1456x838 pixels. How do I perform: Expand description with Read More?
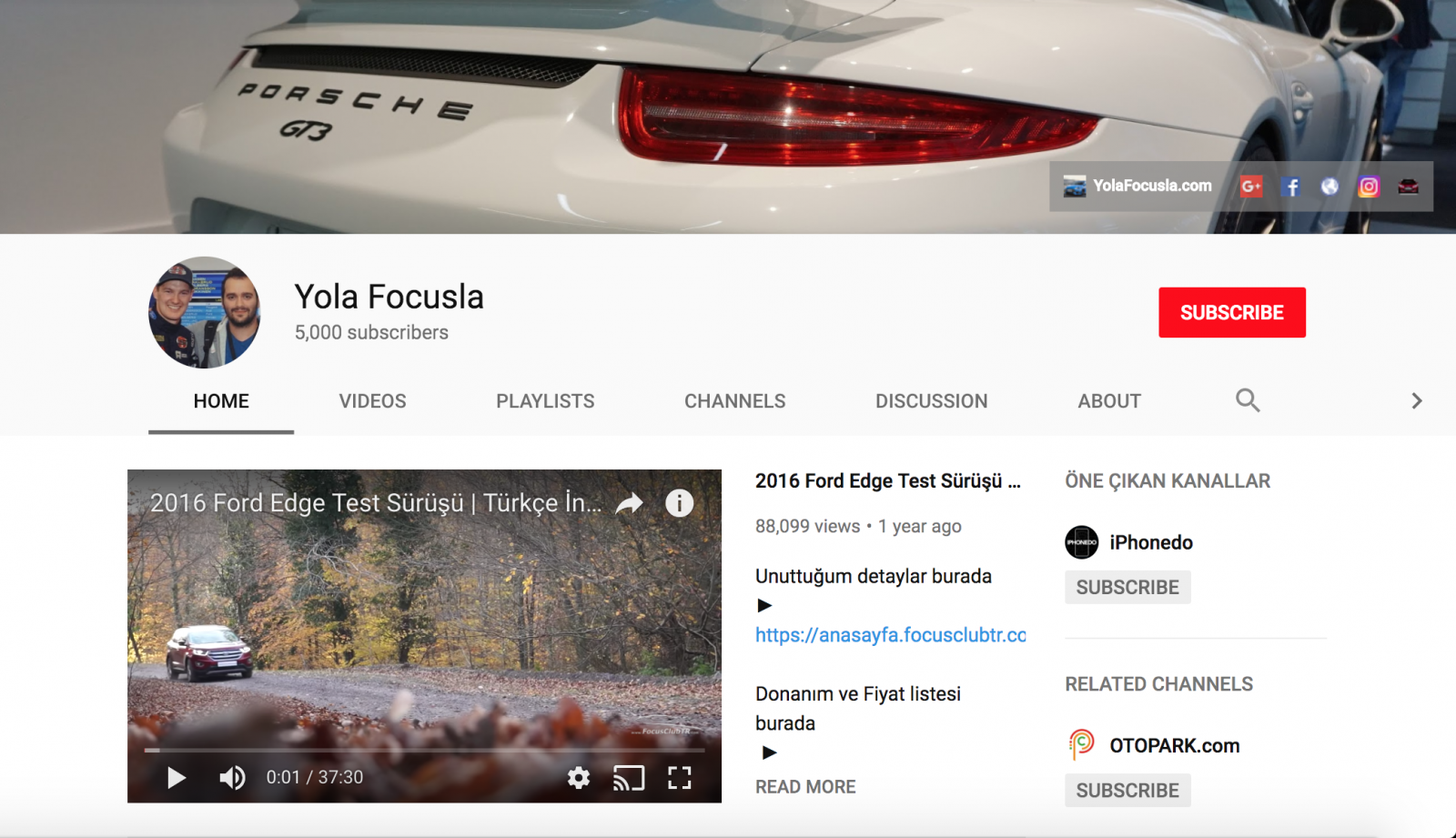805,787
